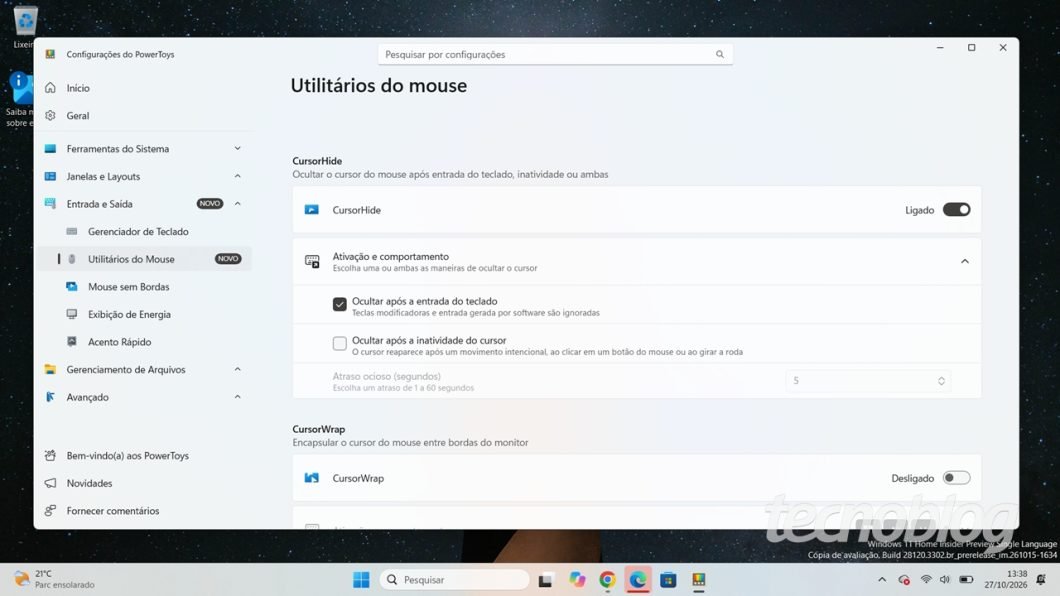The width and height of the screenshot is (1060, 596).
Task: Click the volume icon in system tray
Action: tap(945, 580)
